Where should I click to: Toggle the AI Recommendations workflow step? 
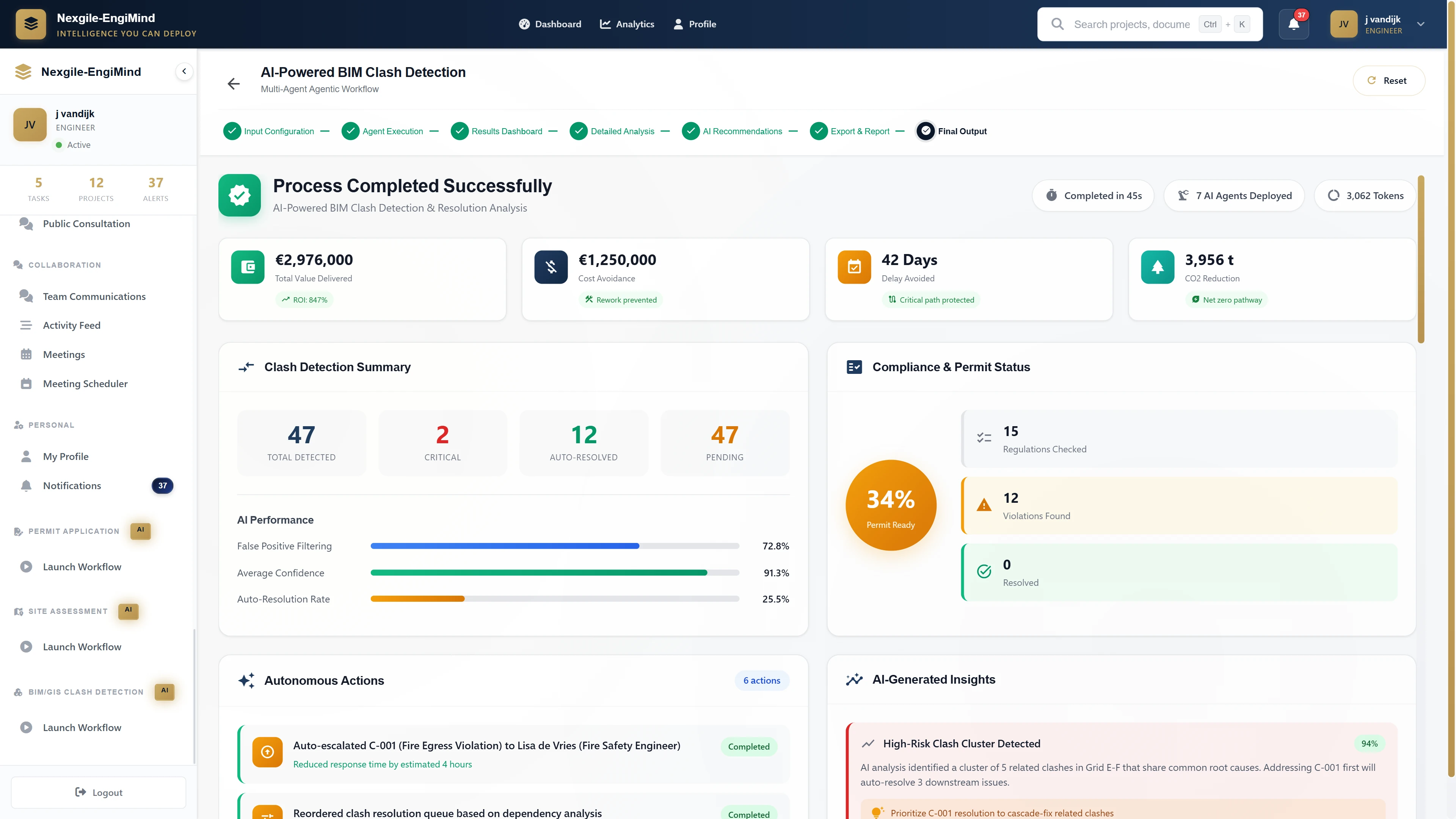coord(691,130)
